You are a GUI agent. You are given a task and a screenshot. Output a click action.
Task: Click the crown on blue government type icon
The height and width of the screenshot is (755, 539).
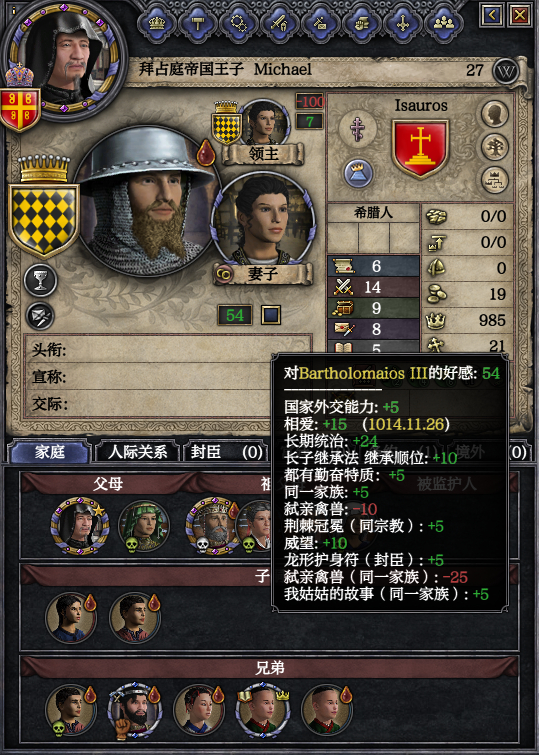point(359,173)
